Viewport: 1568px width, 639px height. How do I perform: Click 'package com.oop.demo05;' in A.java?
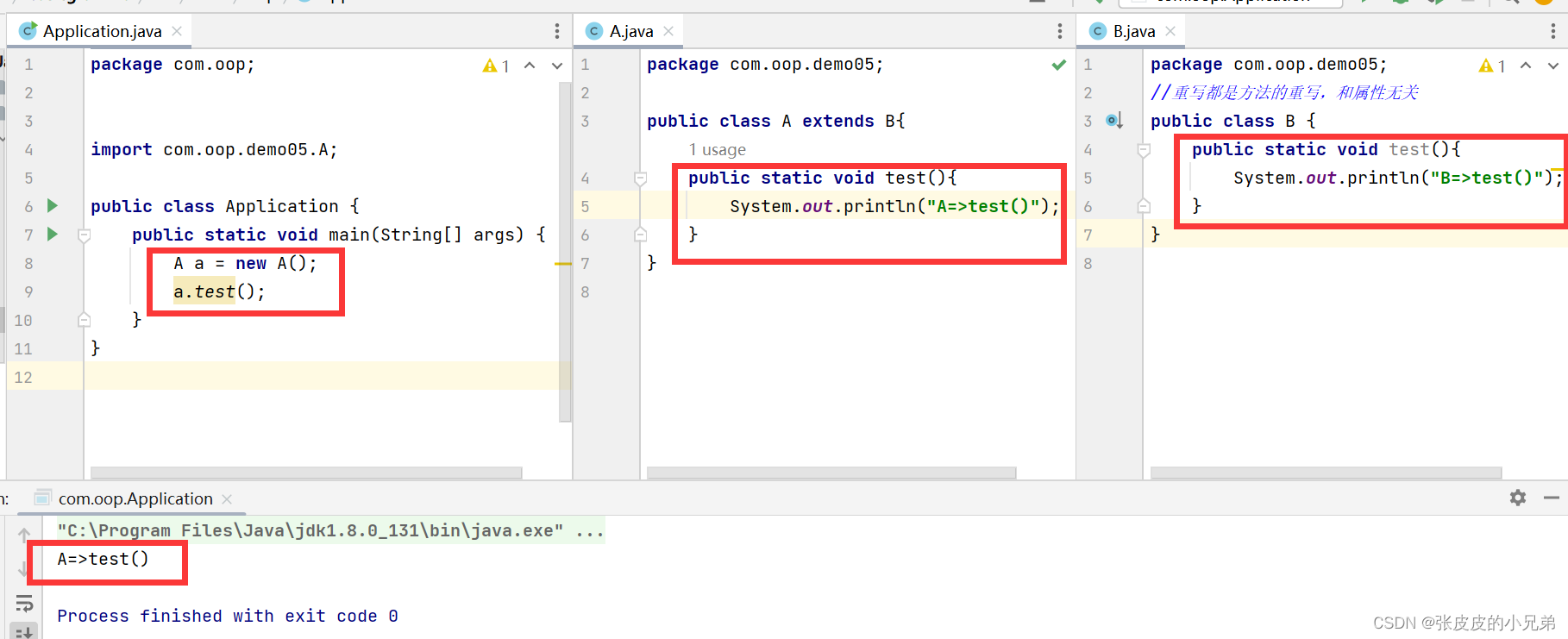765,65
